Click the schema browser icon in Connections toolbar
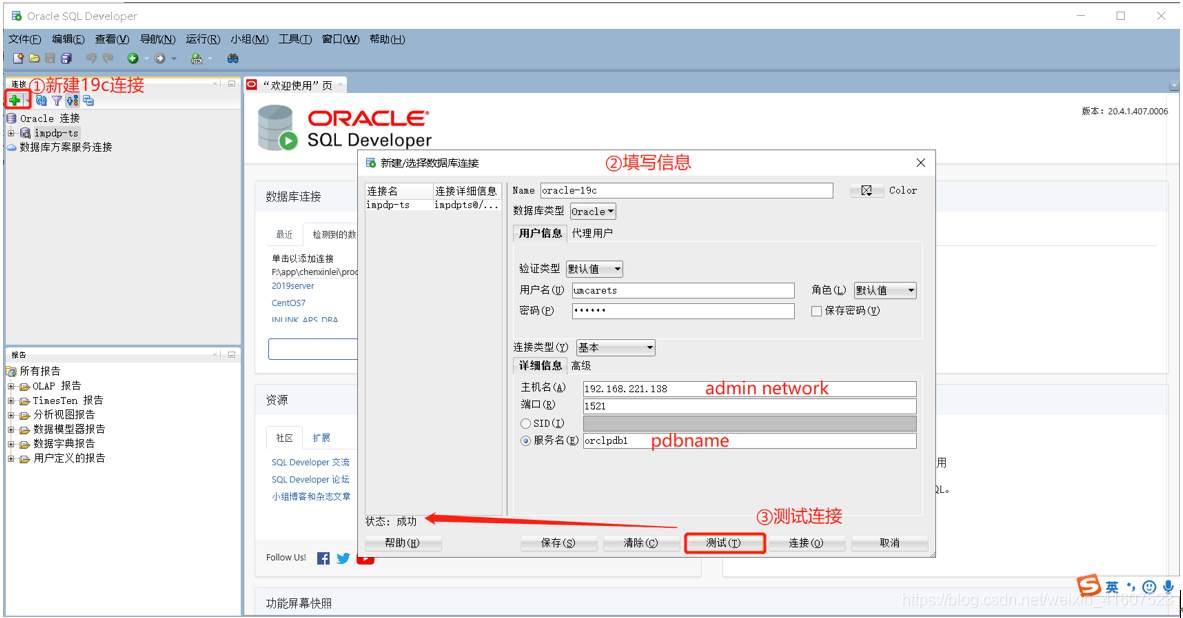The width and height of the screenshot is (1183, 618). point(72,100)
